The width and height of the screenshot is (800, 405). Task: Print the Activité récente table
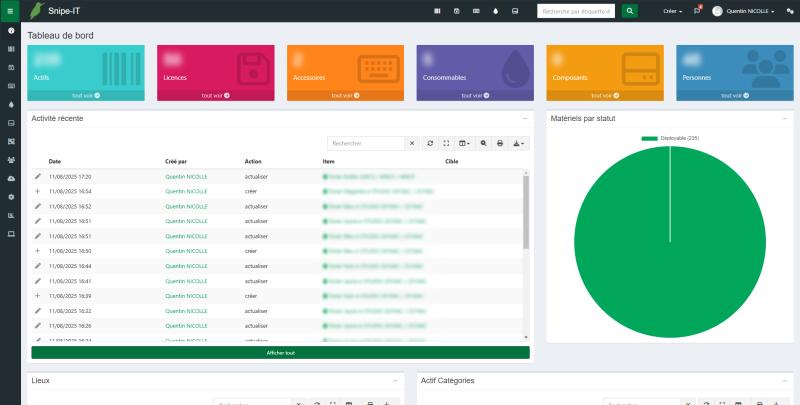coord(500,143)
